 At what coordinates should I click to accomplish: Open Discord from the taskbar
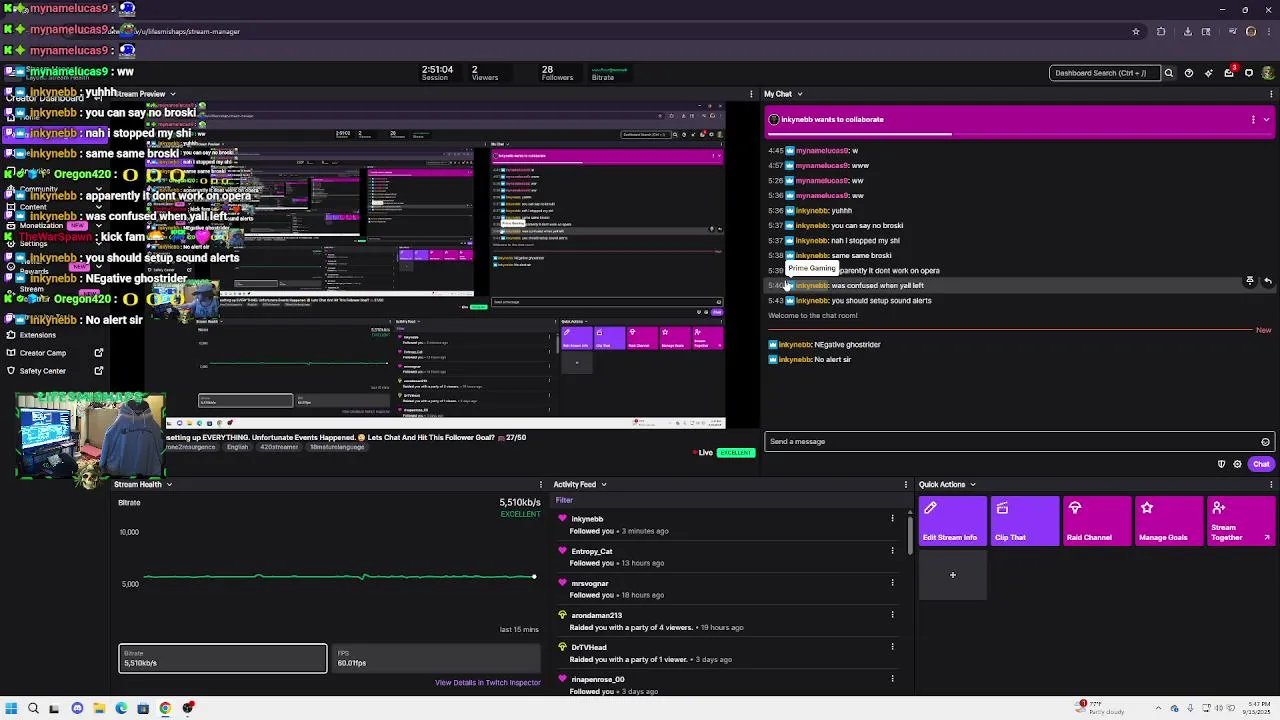click(77, 708)
